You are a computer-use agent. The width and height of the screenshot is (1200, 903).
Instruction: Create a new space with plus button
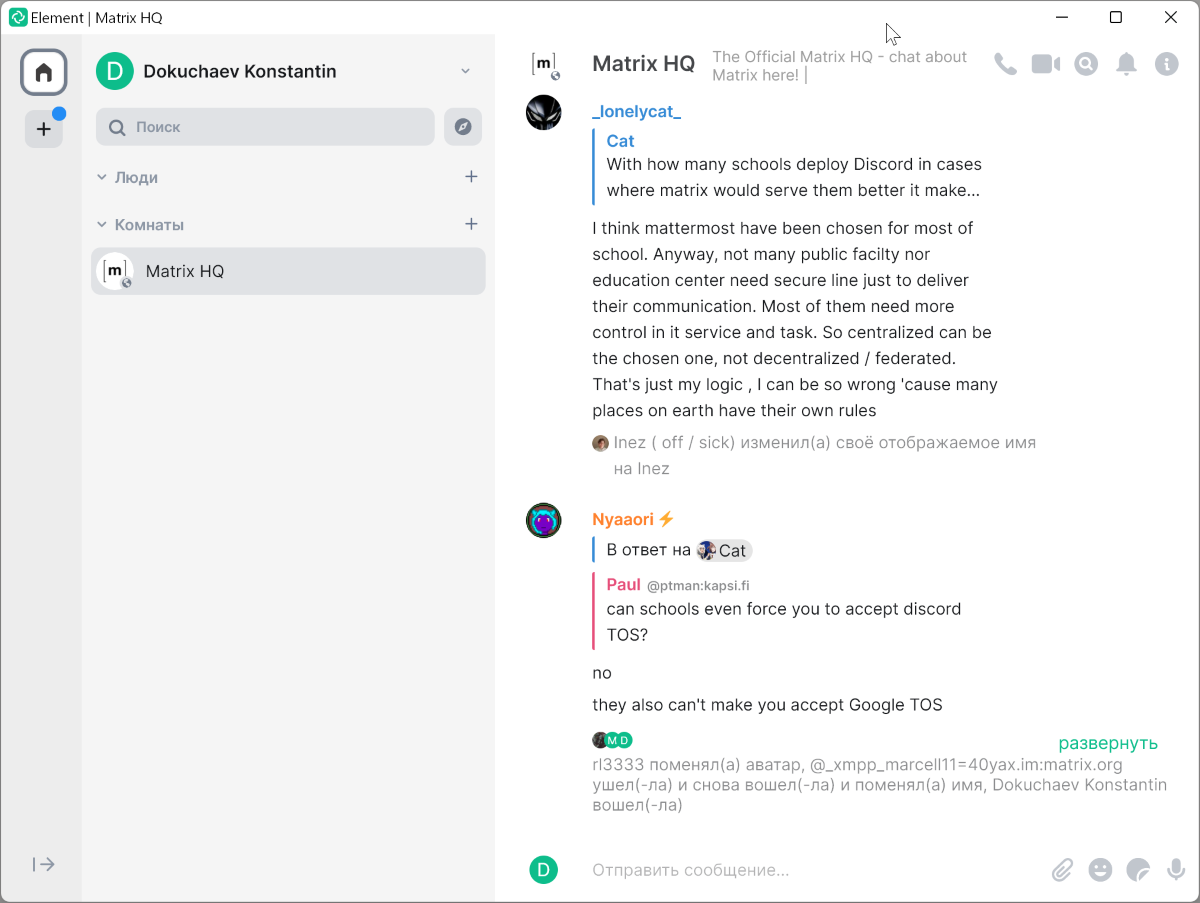point(44,129)
